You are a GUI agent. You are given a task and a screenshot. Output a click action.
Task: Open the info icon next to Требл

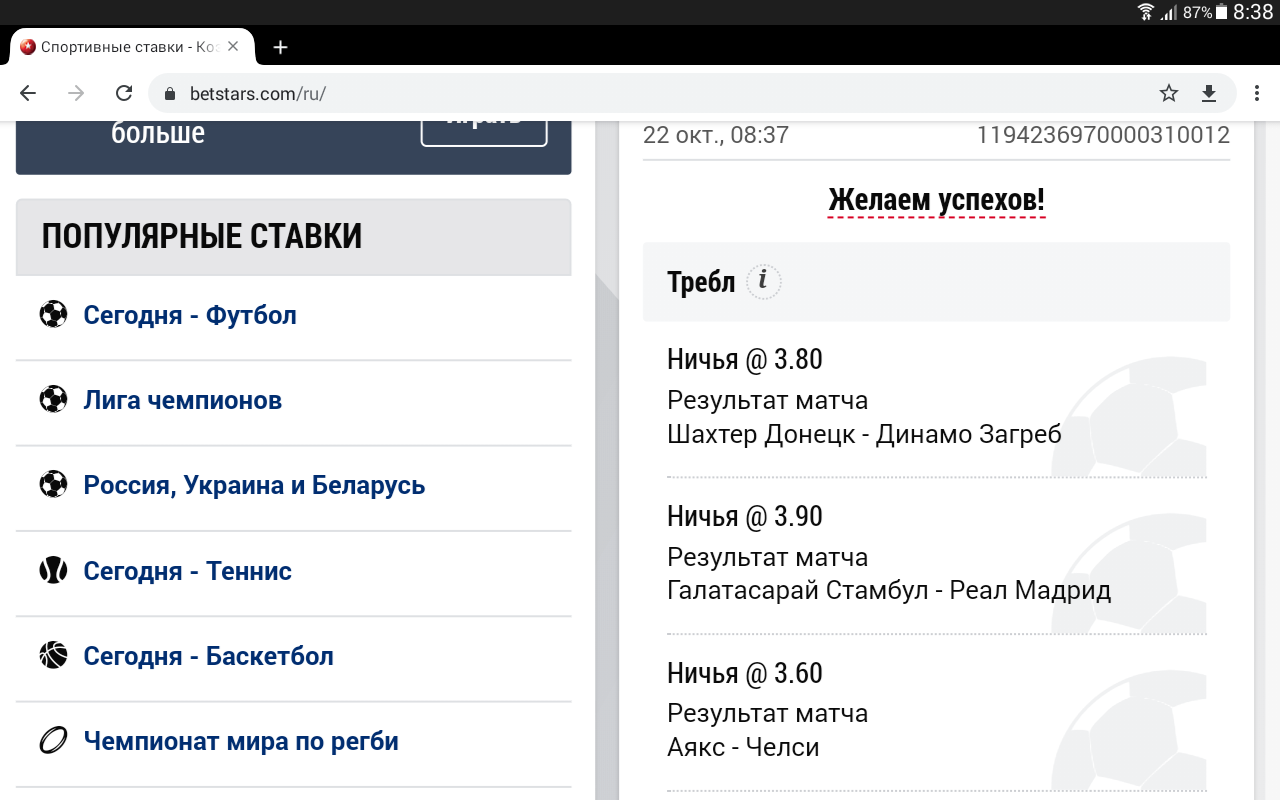click(x=764, y=282)
